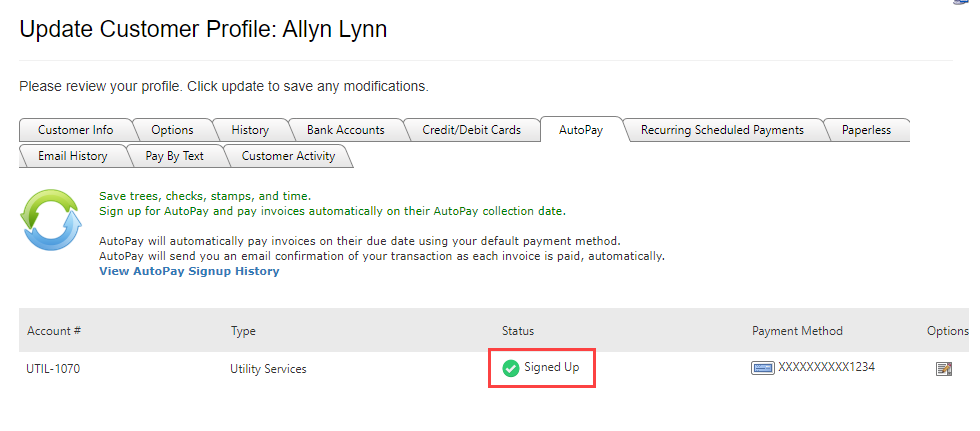Click the Status column header
The height and width of the screenshot is (431, 980).
pyautogui.click(x=518, y=330)
